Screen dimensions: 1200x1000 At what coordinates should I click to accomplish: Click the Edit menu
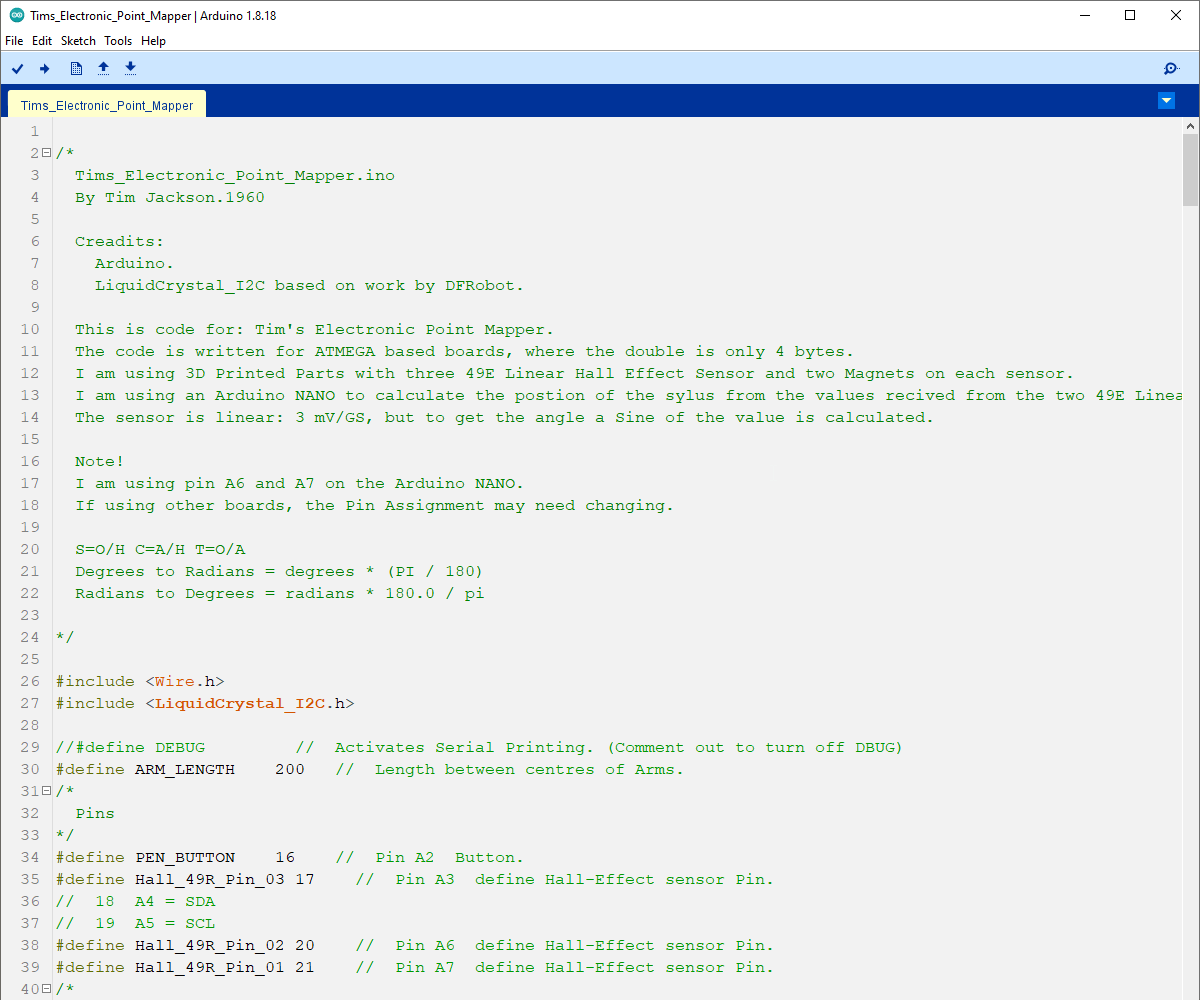click(42, 41)
